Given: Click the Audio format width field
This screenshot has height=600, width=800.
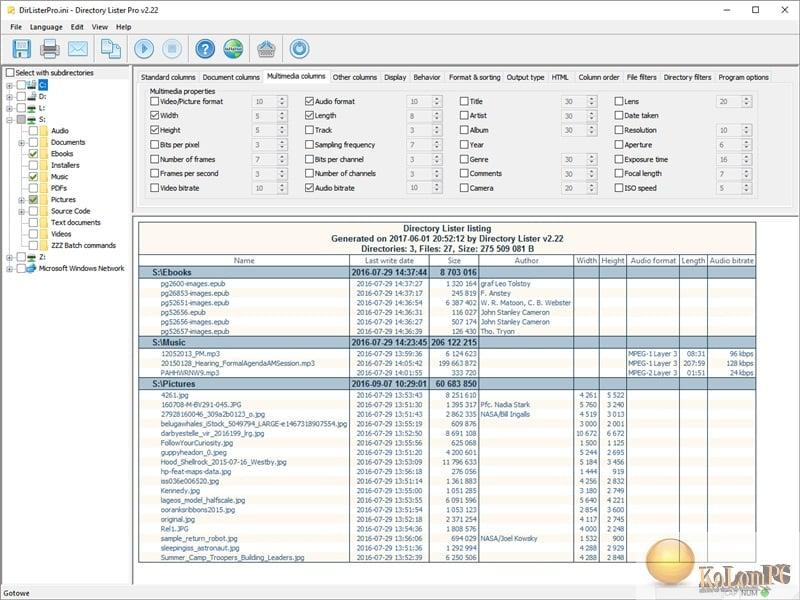Looking at the screenshot, I should (x=419, y=102).
